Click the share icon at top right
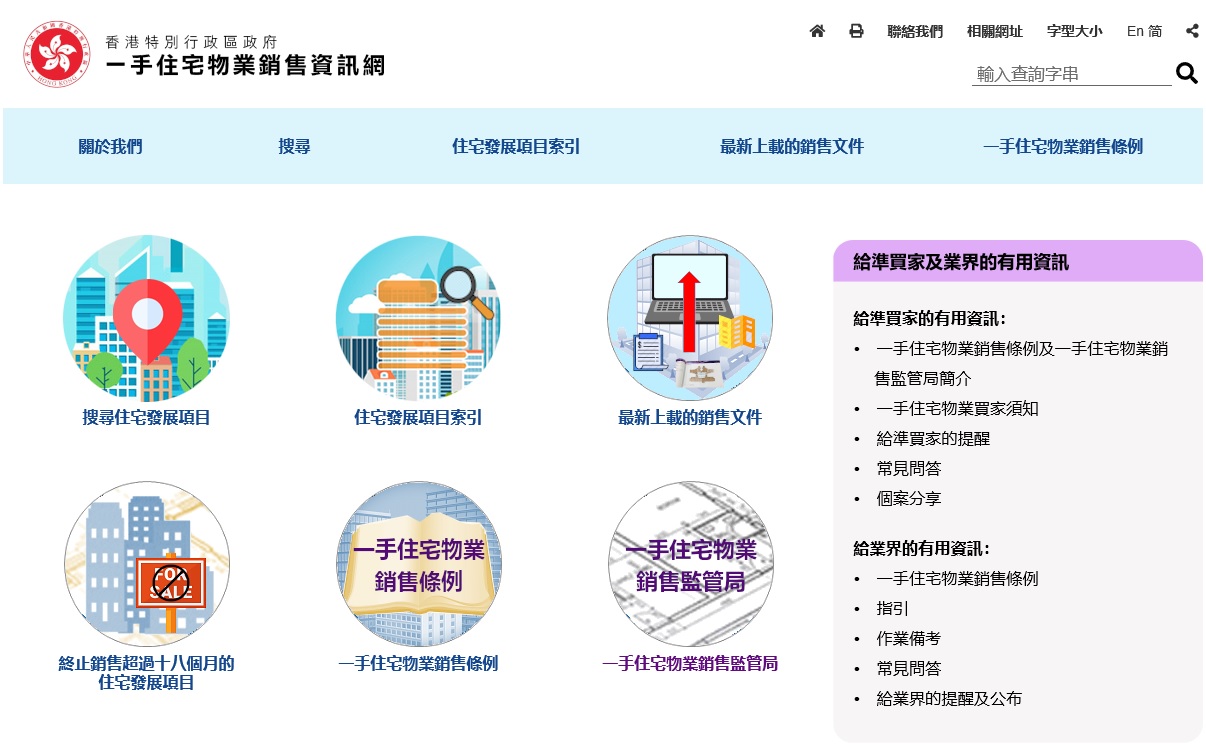1206x746 pixels. 1192,31
